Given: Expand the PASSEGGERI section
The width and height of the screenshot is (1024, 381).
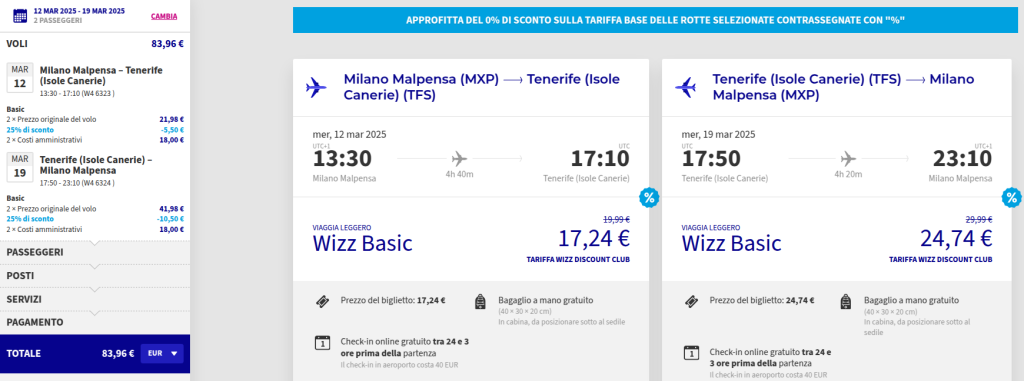Looking at the screenshot, I should point(95,252).
